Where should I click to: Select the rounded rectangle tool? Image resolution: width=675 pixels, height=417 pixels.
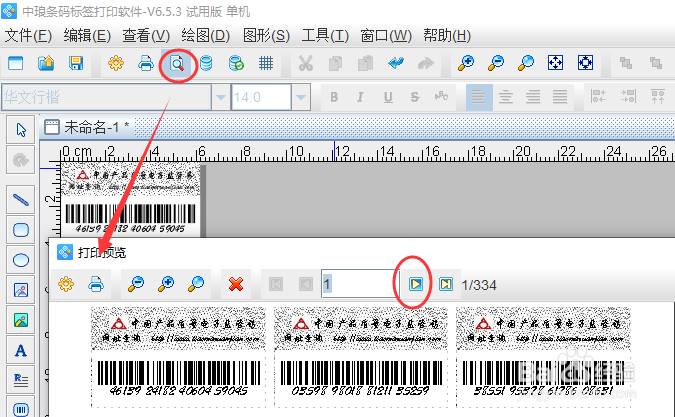21,230
